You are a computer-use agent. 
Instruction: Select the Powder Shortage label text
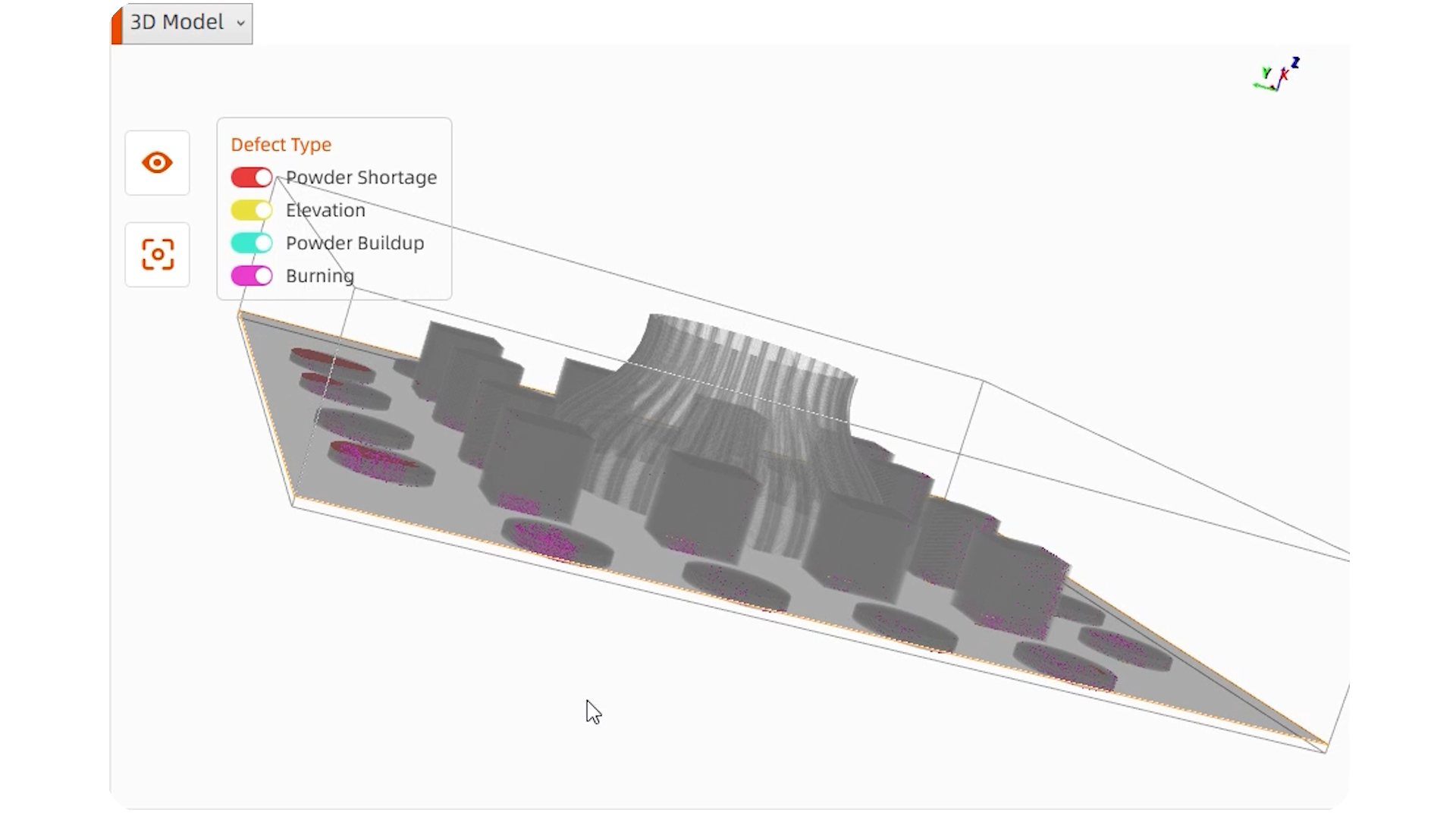tap(361, 177)
